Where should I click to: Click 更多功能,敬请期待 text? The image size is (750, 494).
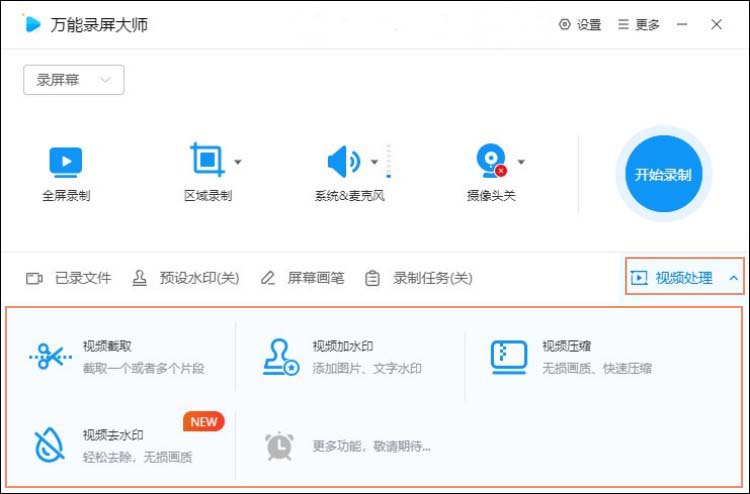coord(372,446)
